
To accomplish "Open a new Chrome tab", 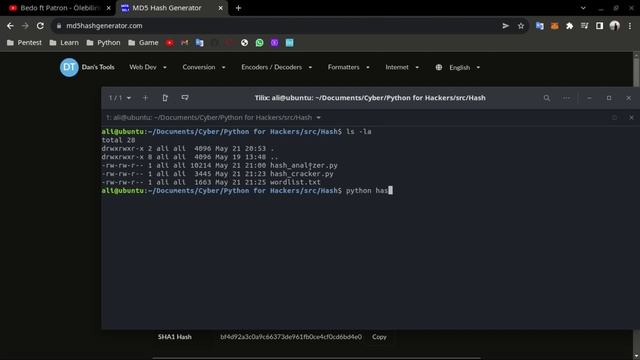I will click(x=238, y=8).
